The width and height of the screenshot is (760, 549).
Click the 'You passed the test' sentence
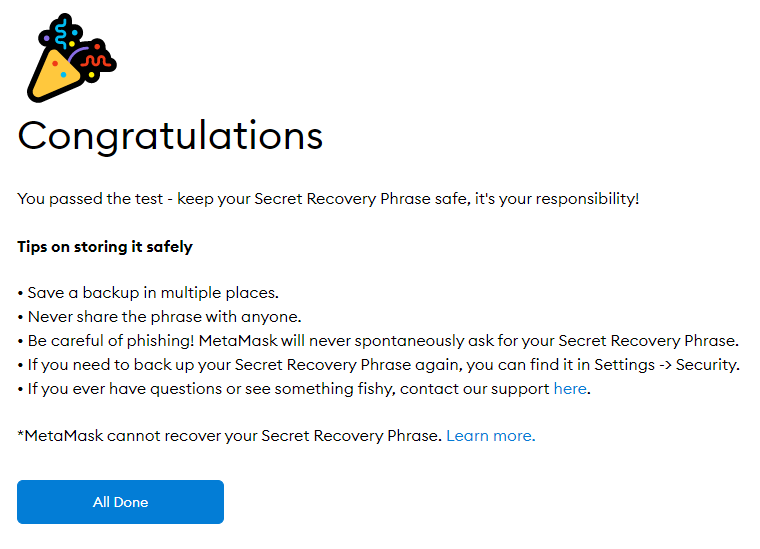(88, 199)
